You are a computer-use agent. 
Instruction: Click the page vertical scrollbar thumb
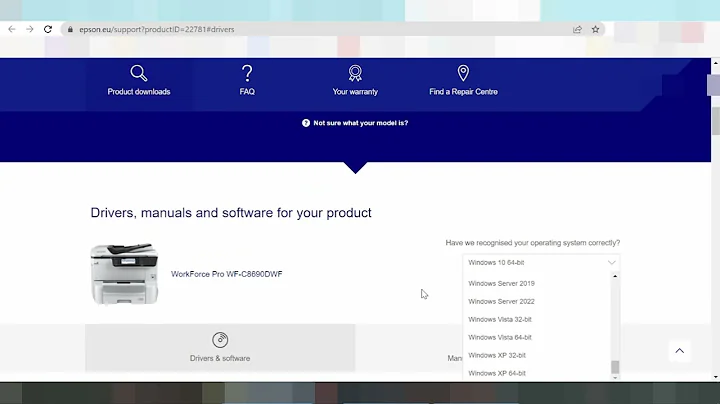(x=715, y=121)
